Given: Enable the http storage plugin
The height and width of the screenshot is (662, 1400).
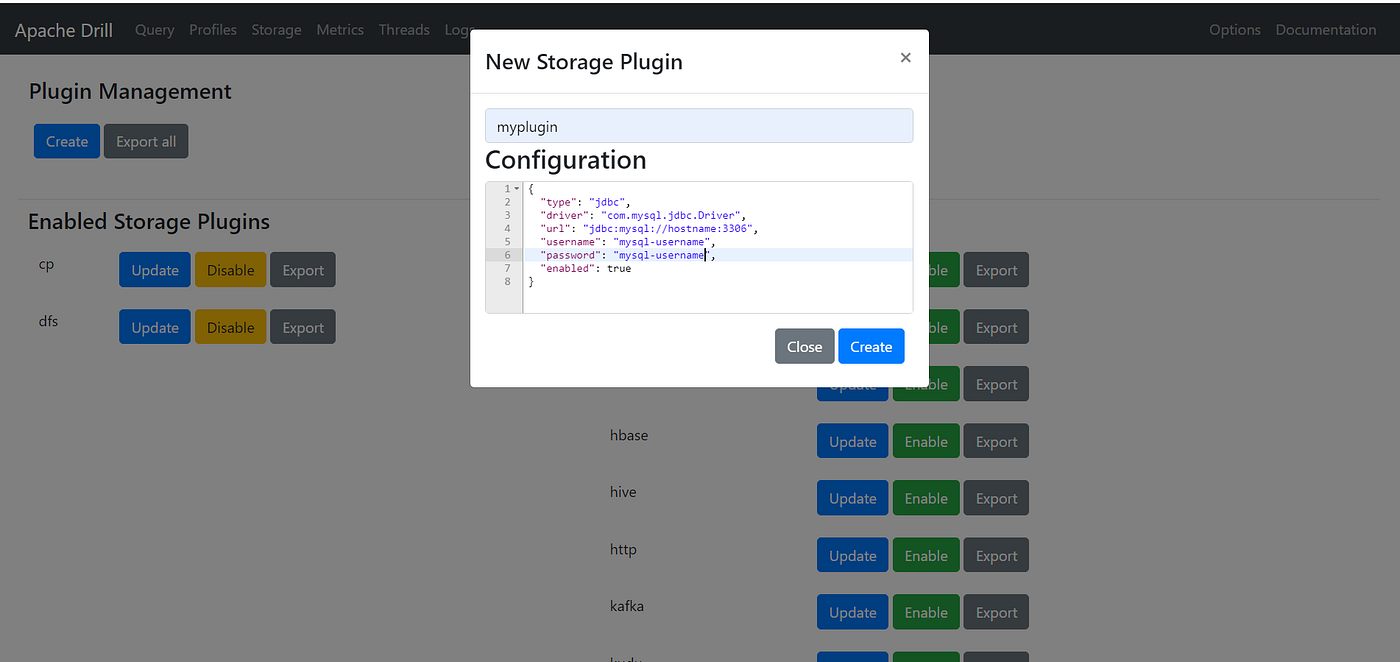Looking at the screenshot, I should [926, 555].
